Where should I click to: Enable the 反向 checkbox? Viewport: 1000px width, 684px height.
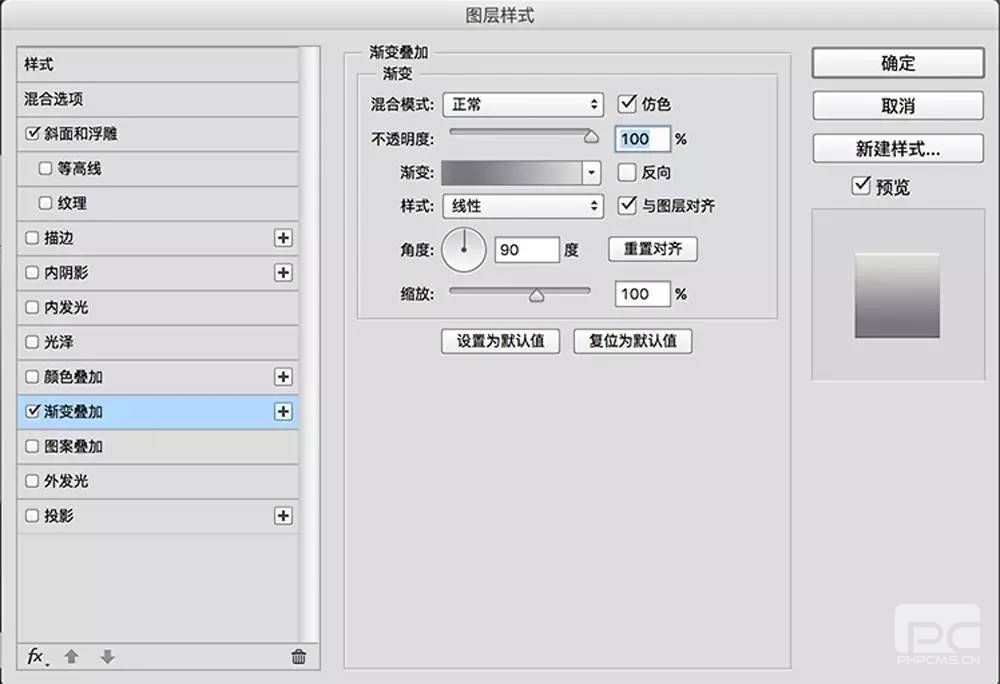627,172
